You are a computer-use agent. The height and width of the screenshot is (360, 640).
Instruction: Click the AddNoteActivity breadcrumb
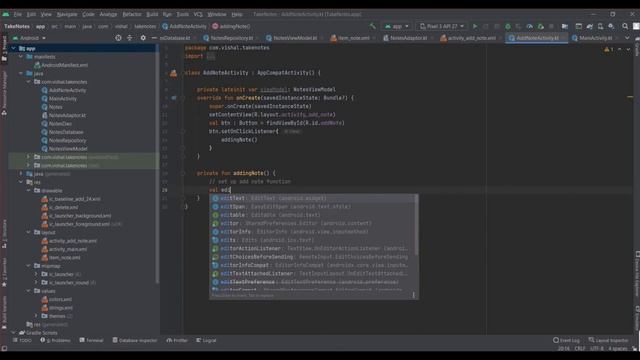coord(184,26)
